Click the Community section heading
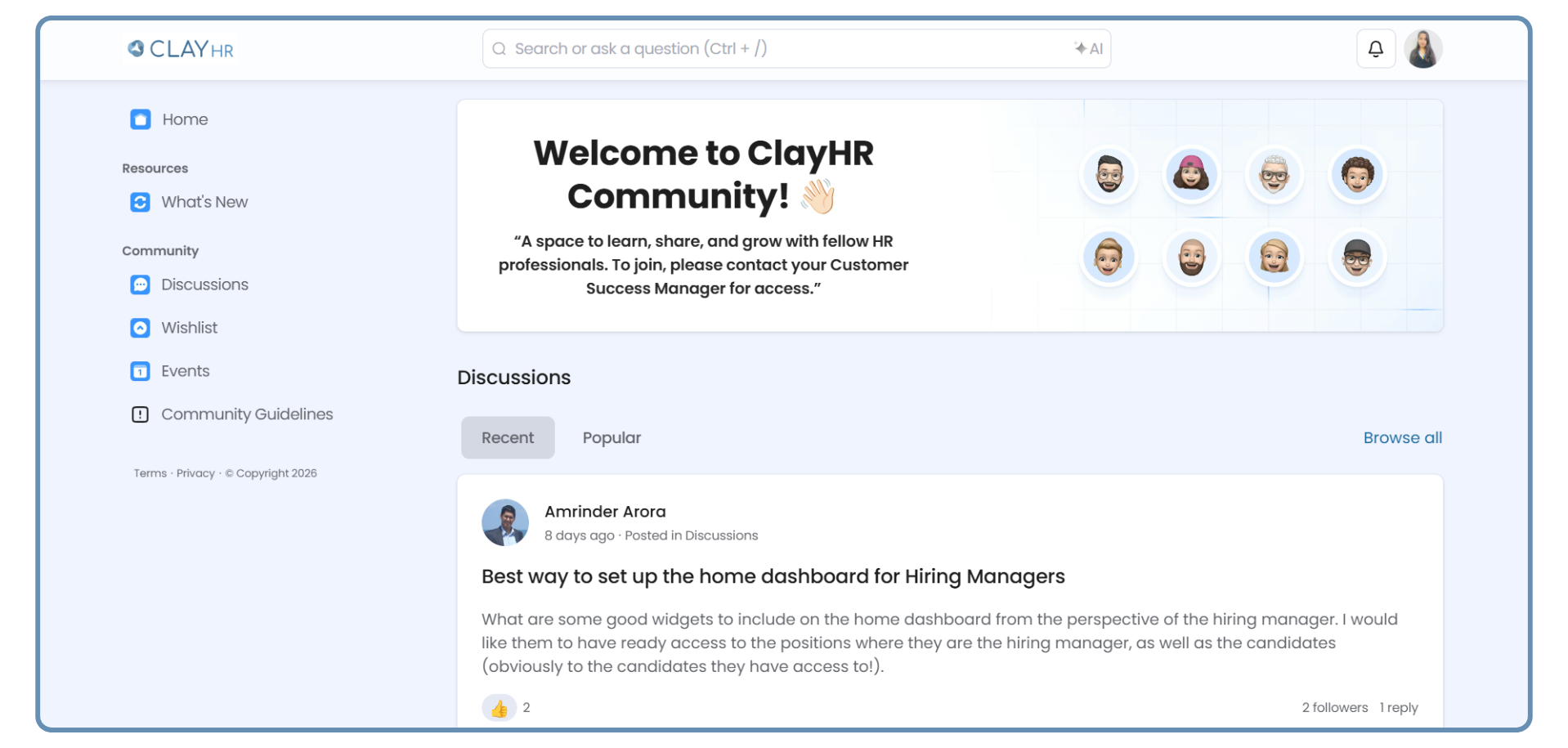Screen dimensions: 1568x748 [160, 251]
